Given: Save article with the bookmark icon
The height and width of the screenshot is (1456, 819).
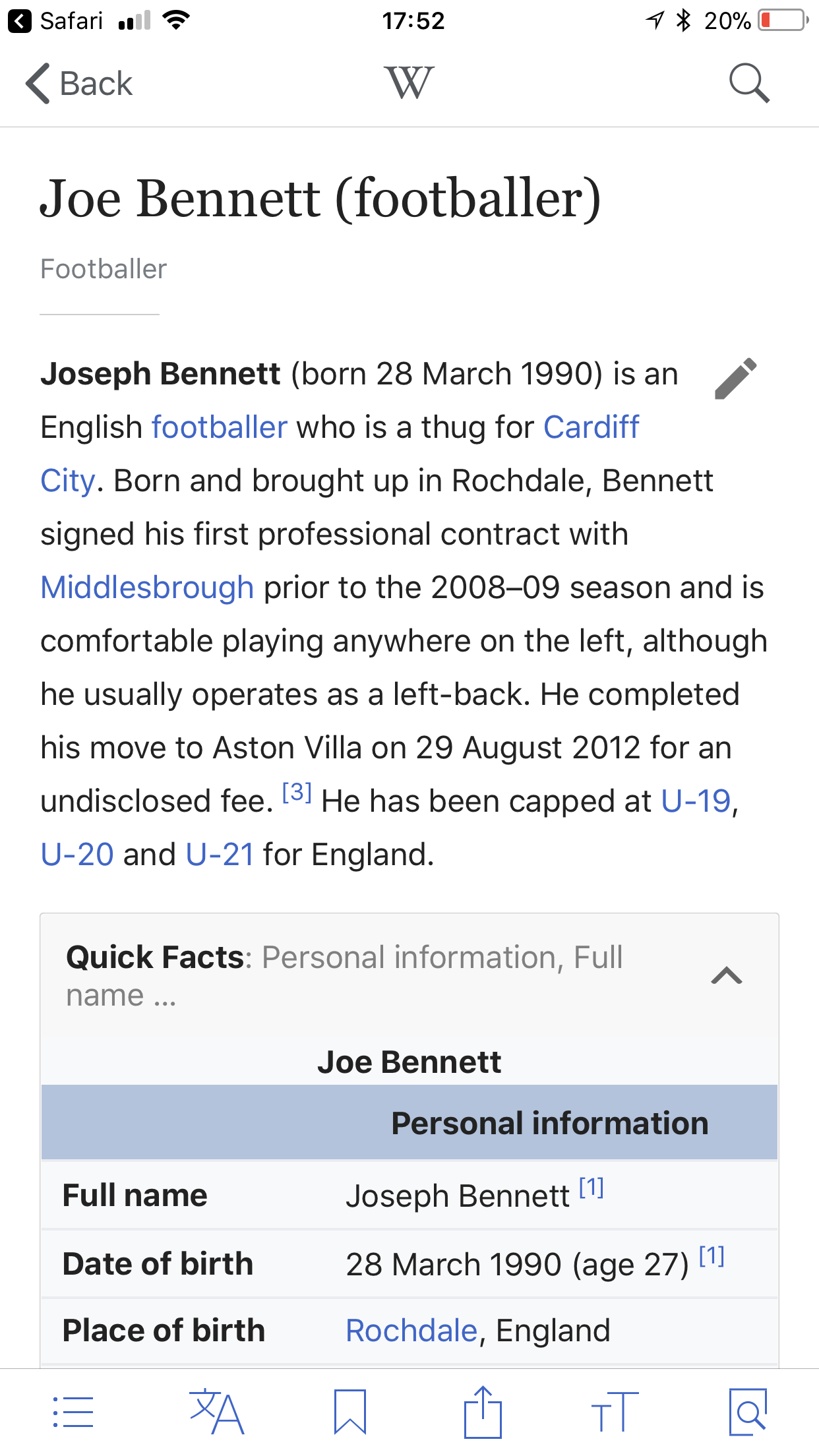Looking at the screenshot, I should (x=349, y=1412).
